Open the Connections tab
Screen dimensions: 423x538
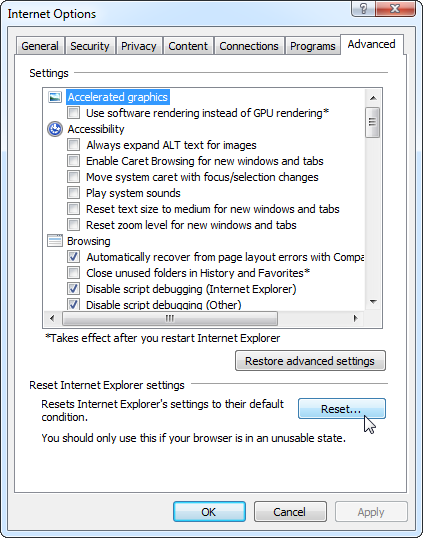[249, 46]
